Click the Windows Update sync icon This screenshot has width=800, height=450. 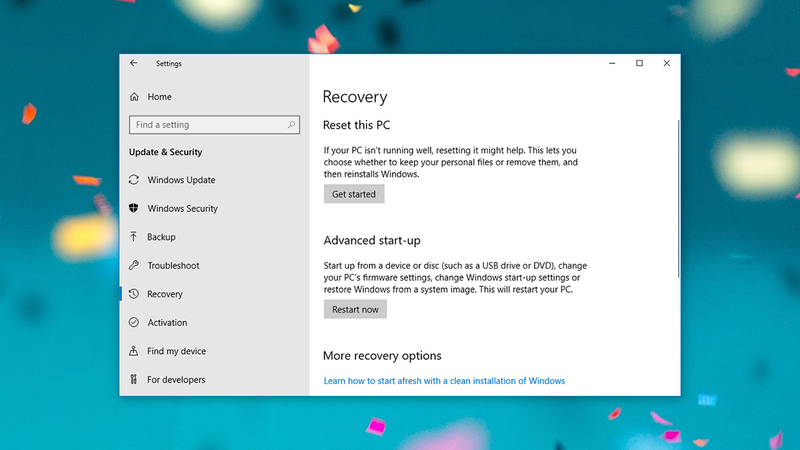tap(134, 180)
